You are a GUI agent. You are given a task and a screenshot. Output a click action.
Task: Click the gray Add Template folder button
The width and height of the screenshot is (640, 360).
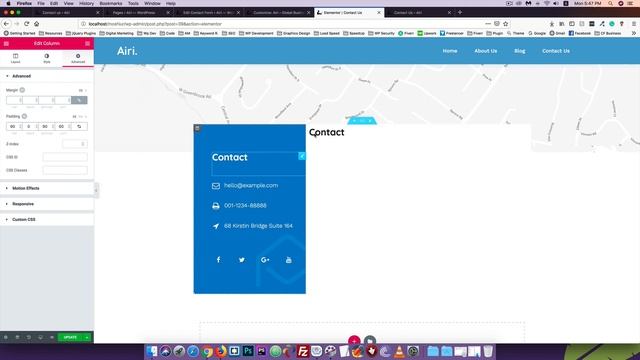point(370,340)
